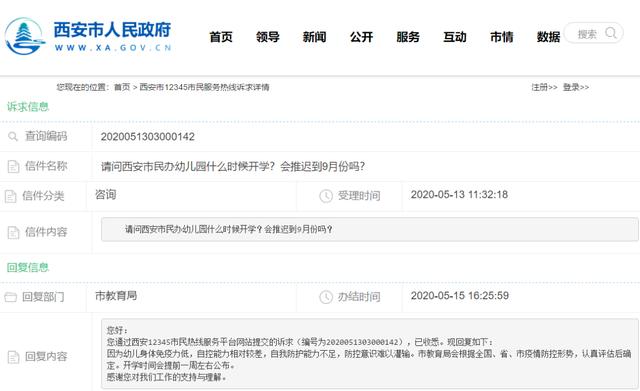The width and height of the screenshot is (640, 391).
Task: Click the 登录>> link
Action: (576, 87)
